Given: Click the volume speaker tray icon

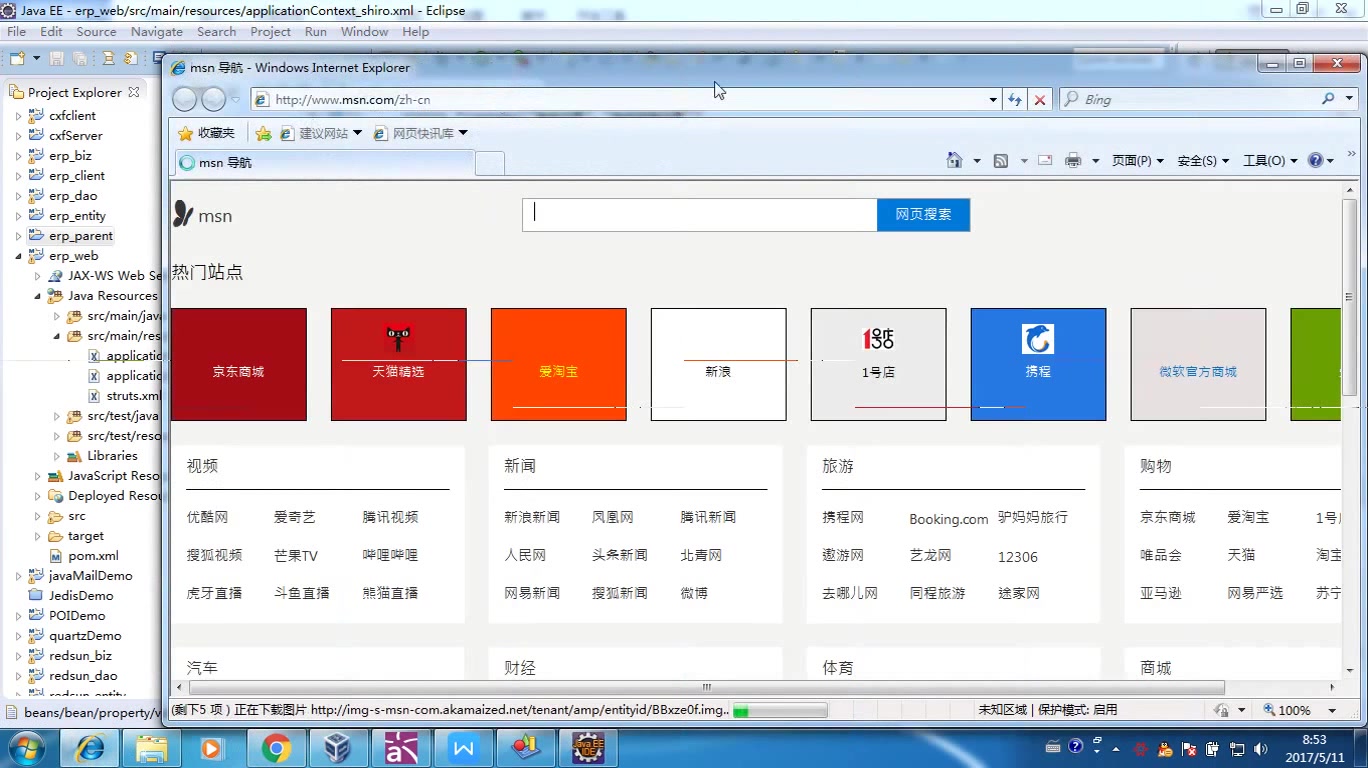Looking at the screenshot, I should (1261, 748).
